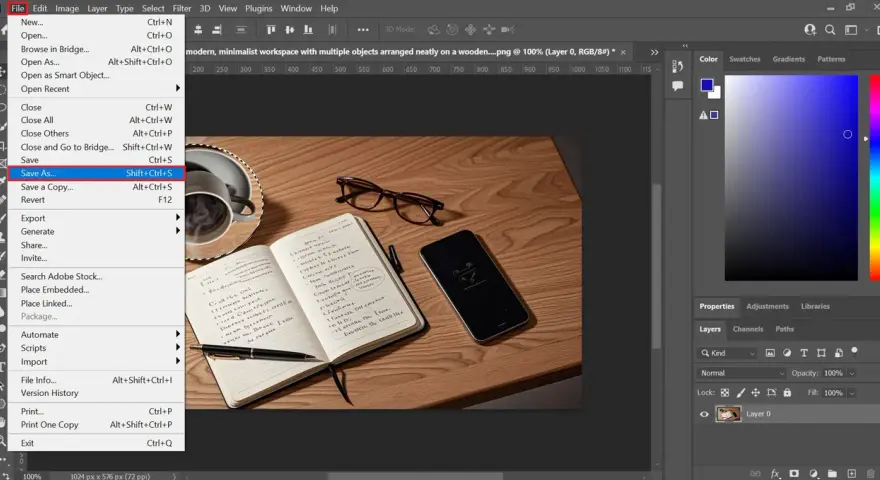Screen dimensions: 880x480
Task: Select the 3D pan camera icon
Action: point(470,30)
